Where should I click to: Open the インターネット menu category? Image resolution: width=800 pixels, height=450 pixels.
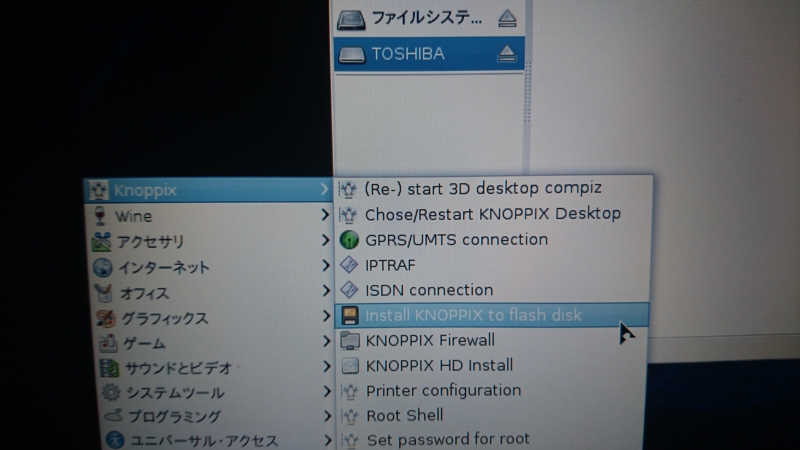pos(212,267)
